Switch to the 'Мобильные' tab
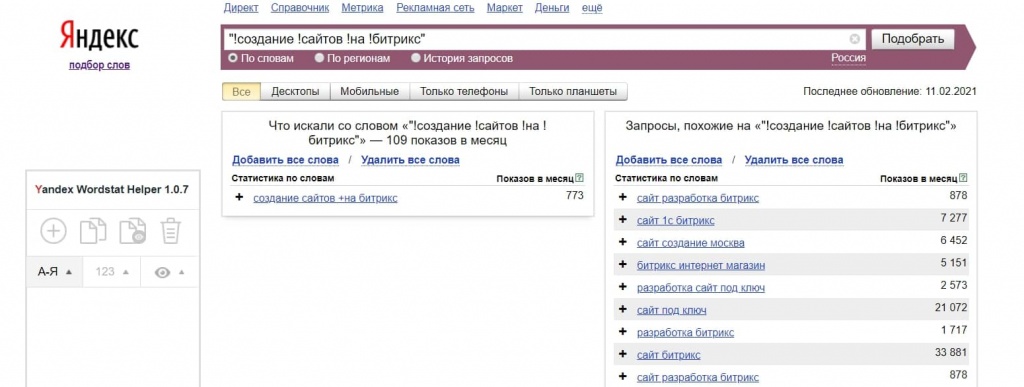Screen dimensions: 1024x387 (x=370, y=91)
